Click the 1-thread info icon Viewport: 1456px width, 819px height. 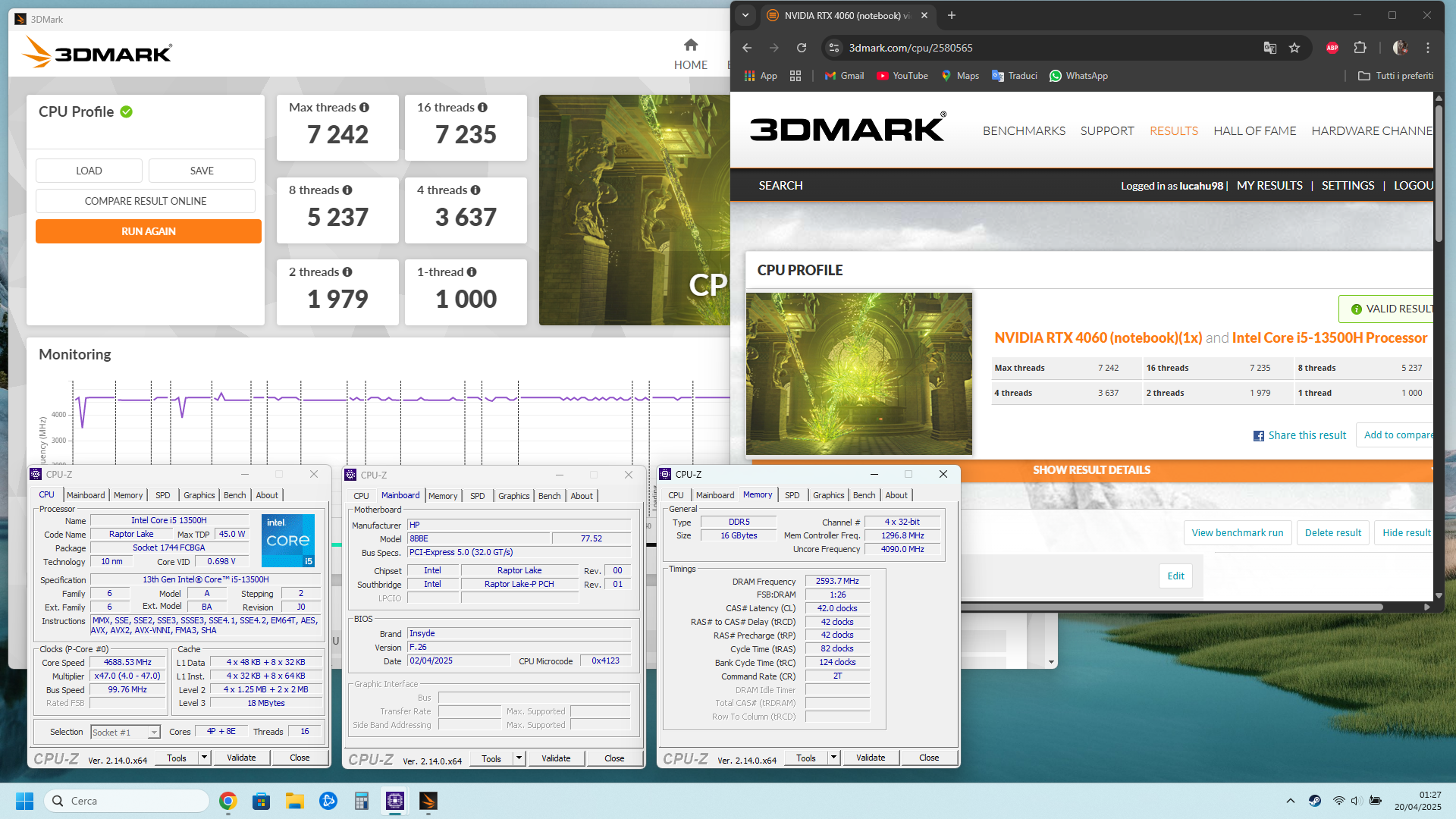(x=472, y=272)
